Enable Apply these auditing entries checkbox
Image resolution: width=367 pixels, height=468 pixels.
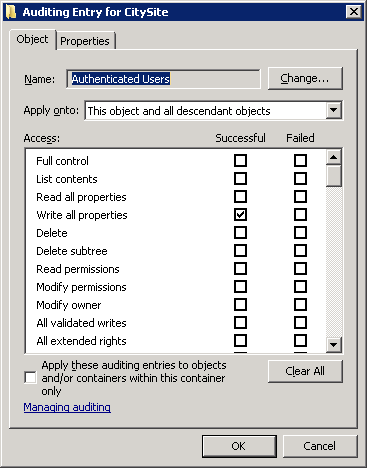click(x=30, y=378)
